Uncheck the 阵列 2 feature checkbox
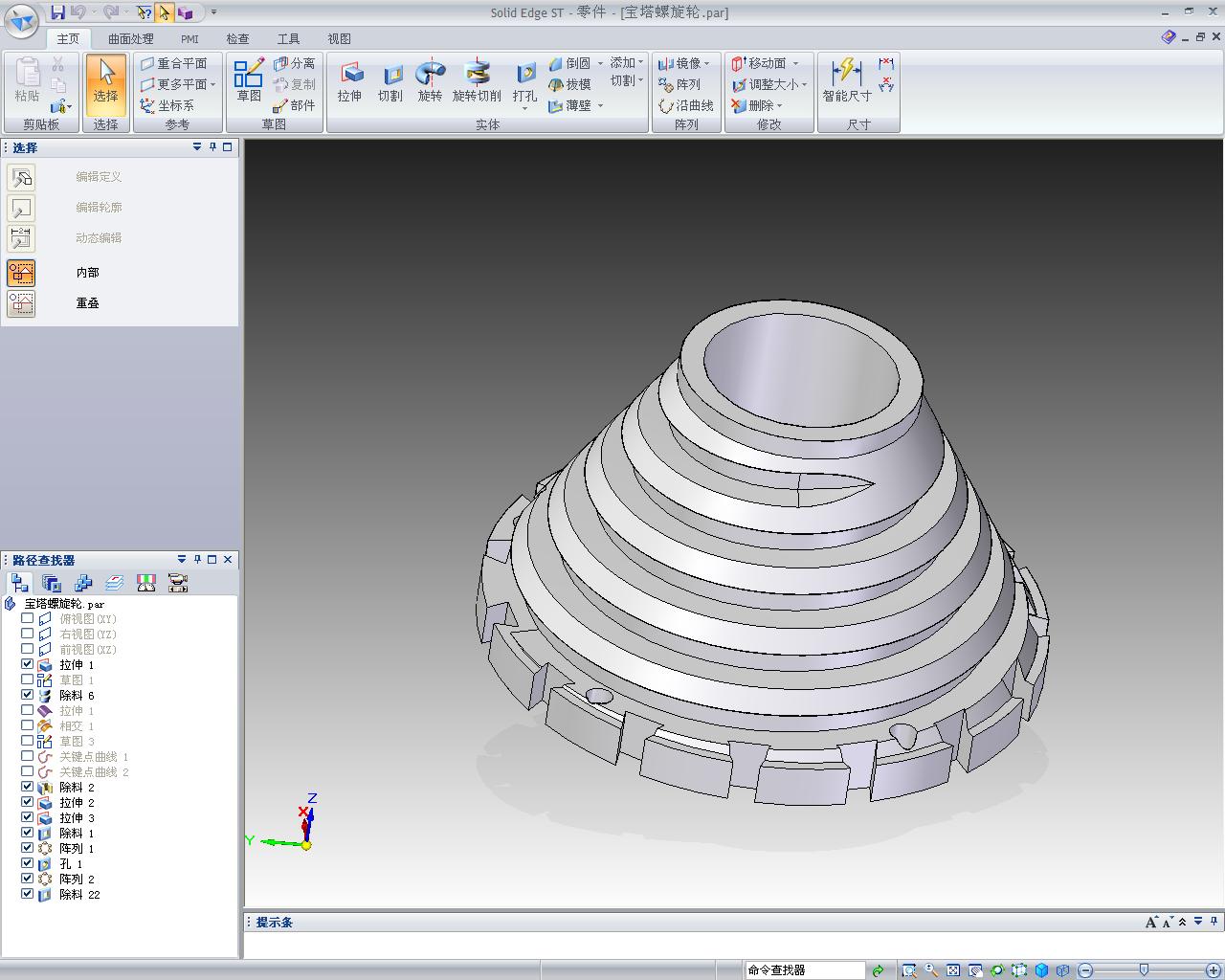Screen dimensions: 1225x980 pos(27,879)
